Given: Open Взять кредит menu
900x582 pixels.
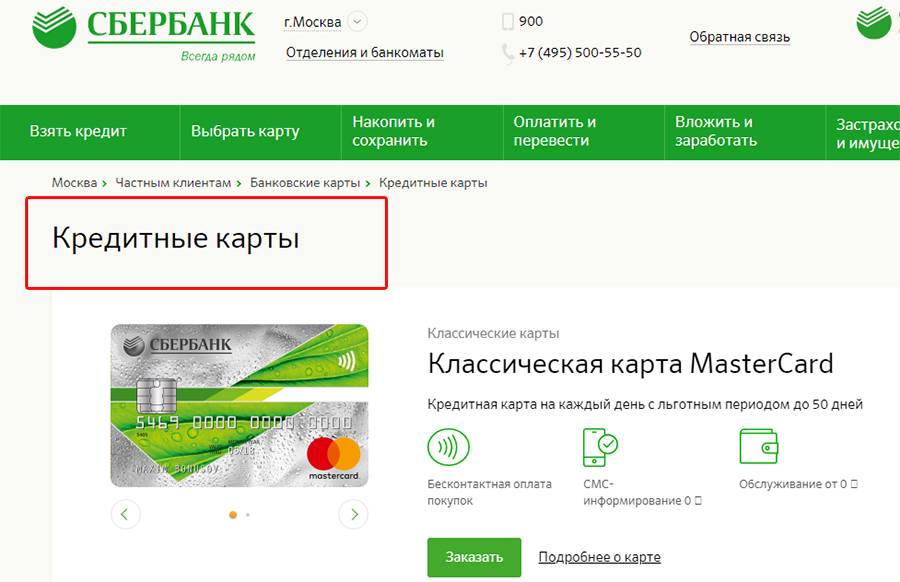Looking at the screenshot, I should [x=78, y=131].
